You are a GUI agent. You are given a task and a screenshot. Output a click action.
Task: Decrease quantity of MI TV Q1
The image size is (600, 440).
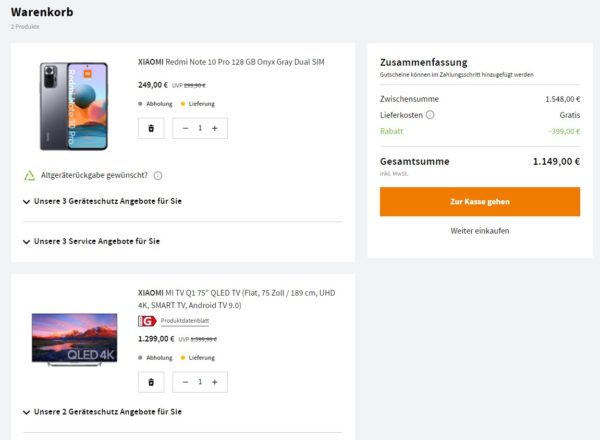coord(186,382)
